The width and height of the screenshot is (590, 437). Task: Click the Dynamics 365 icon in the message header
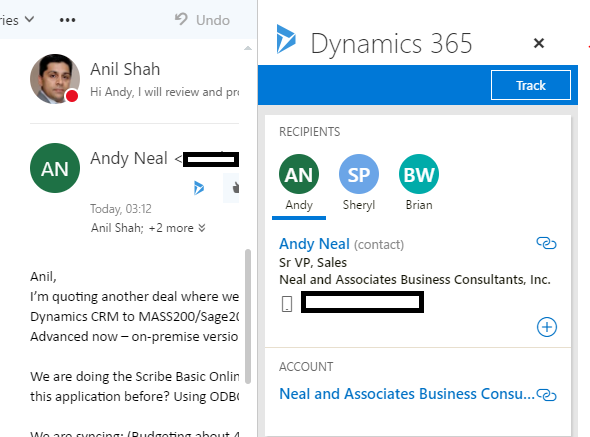coord(199,187)
